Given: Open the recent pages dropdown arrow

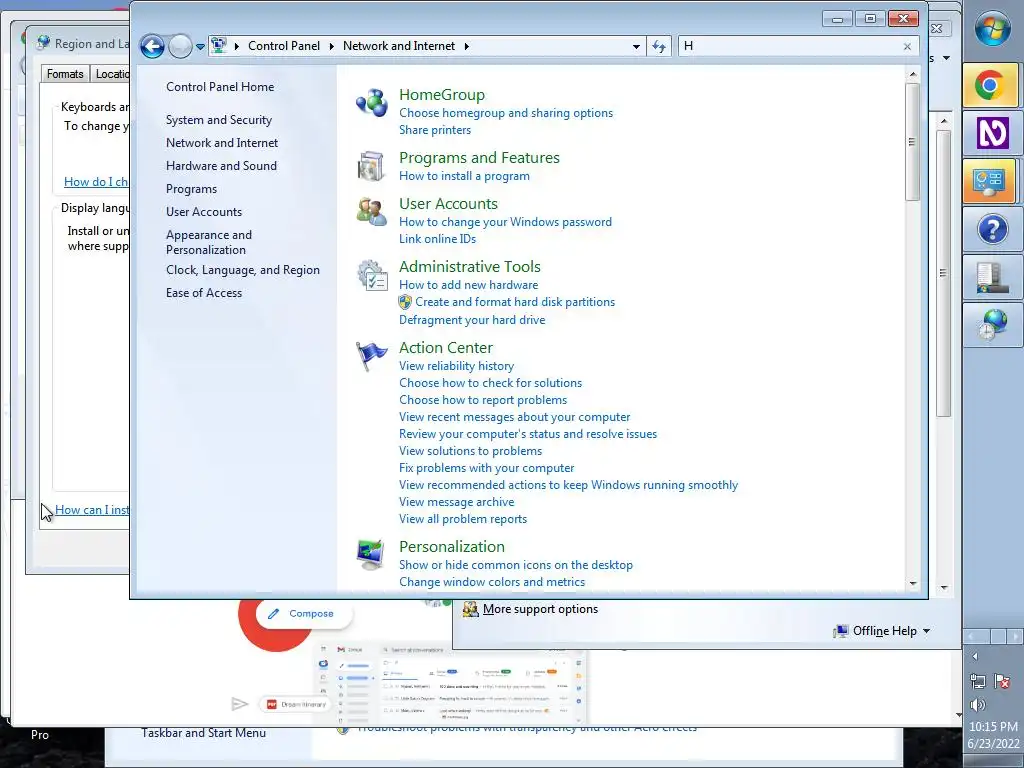Looking at the screenshot, I should tap(200, 47).
